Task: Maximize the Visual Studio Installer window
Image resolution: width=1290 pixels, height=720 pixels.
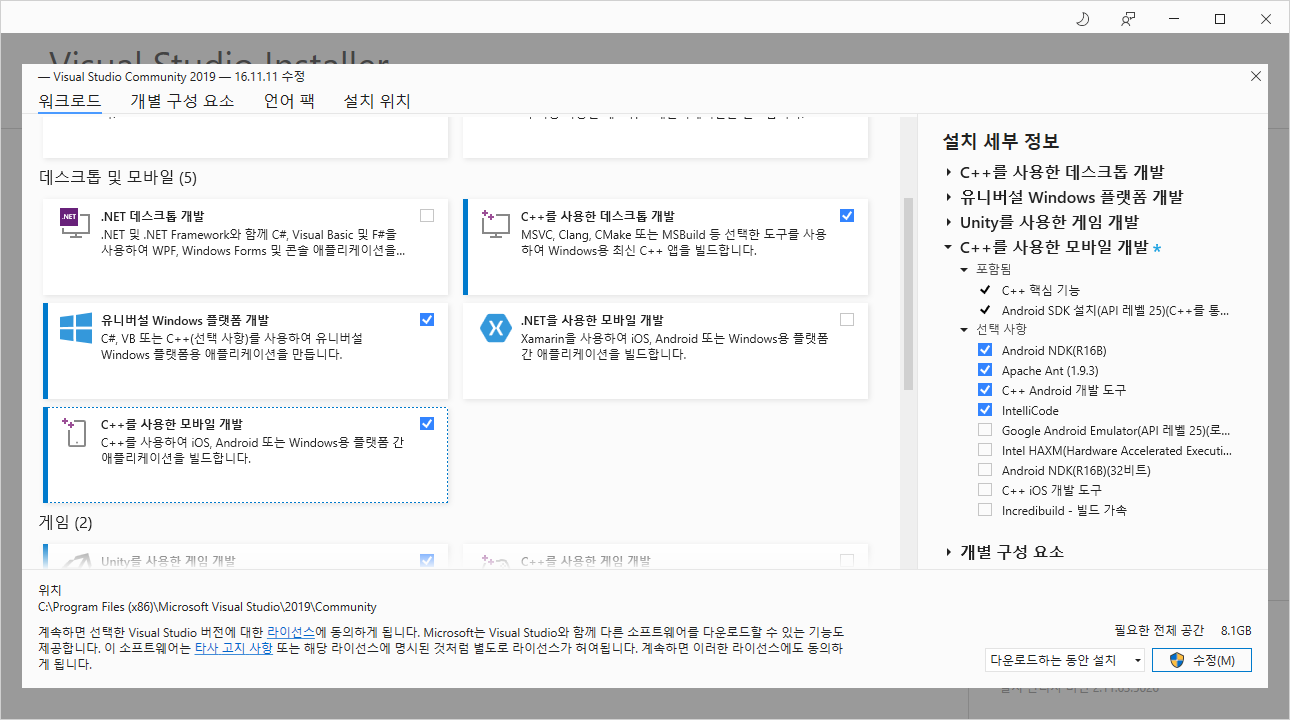Action: pos(1220,19)
